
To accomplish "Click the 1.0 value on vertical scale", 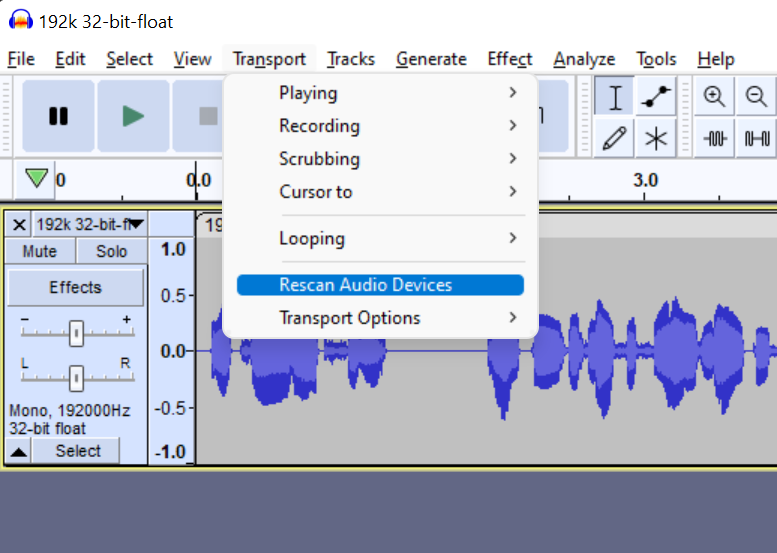I will [x=173, y=249].
